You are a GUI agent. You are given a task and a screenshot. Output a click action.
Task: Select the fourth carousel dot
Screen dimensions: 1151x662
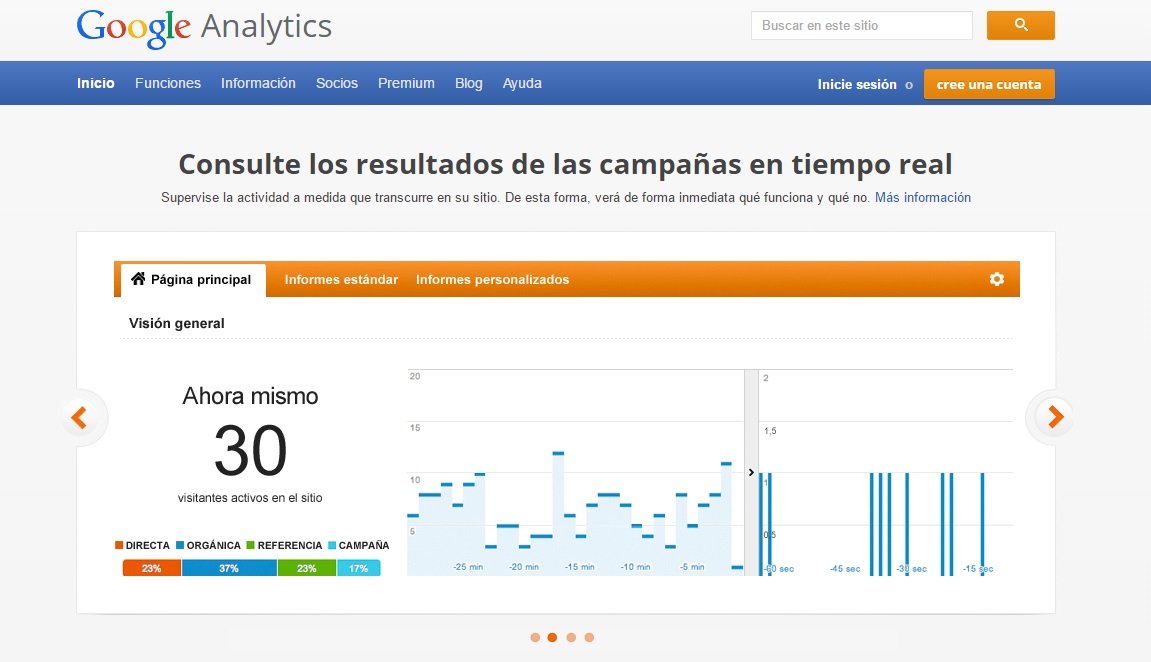click(589, 637)
